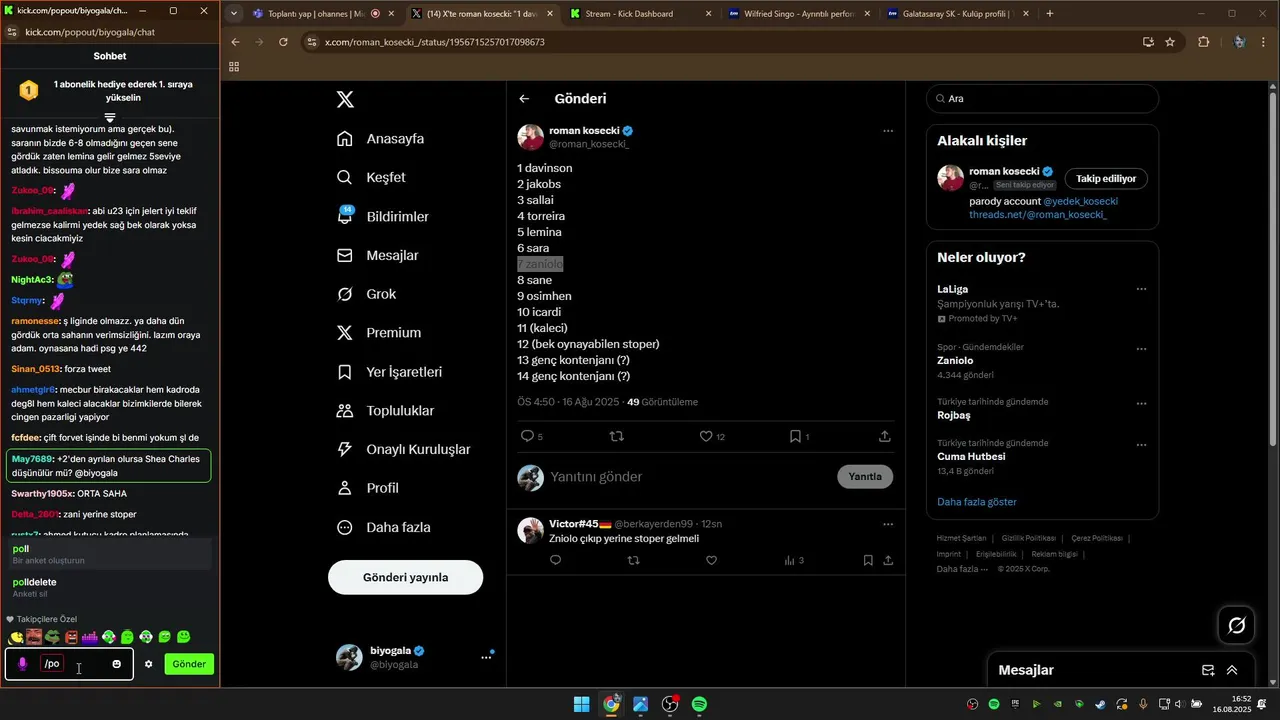Click Gönderi yayınla post button
Viewport: 1280px width, 720px height.
pos(405,577)
